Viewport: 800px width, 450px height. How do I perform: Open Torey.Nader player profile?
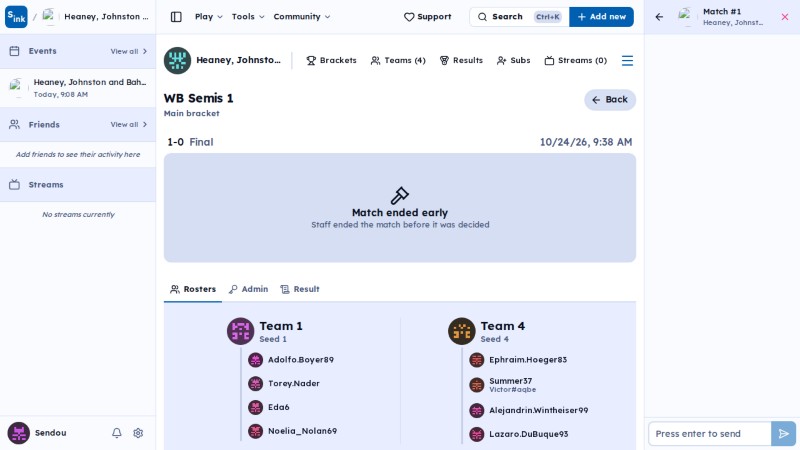pyautogui.click(x=293, y=384)
